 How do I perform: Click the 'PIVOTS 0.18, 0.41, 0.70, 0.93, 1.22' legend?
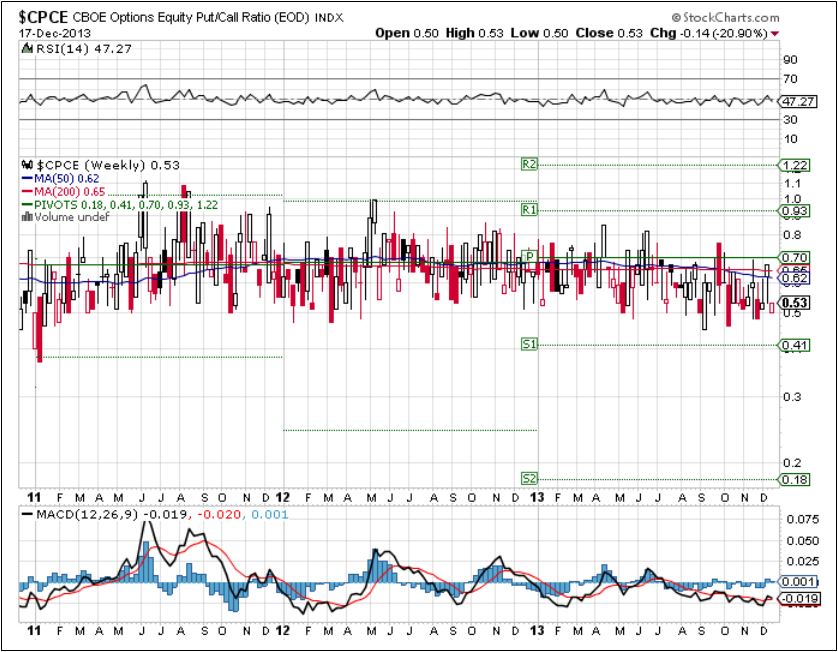pyautogui.click(x=126, y=205)
